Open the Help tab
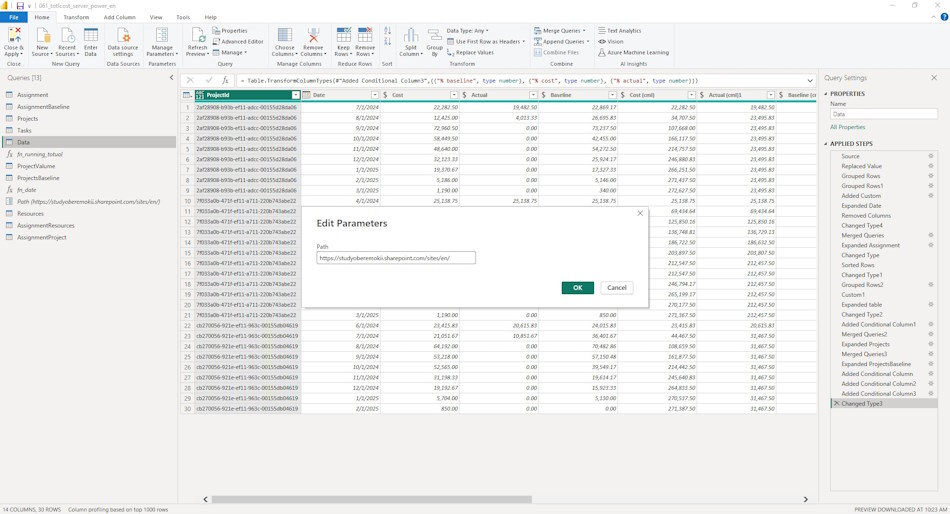 (210, 18)
